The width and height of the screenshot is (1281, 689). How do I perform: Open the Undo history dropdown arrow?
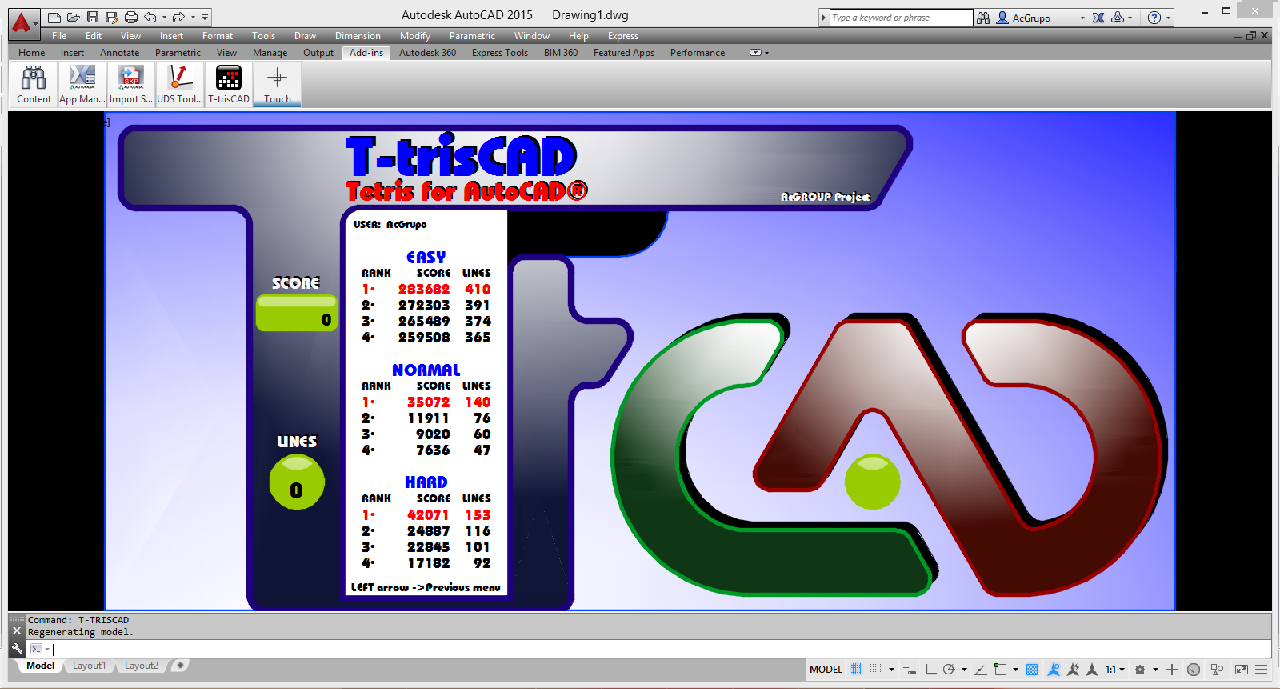(x=162, y=17)
